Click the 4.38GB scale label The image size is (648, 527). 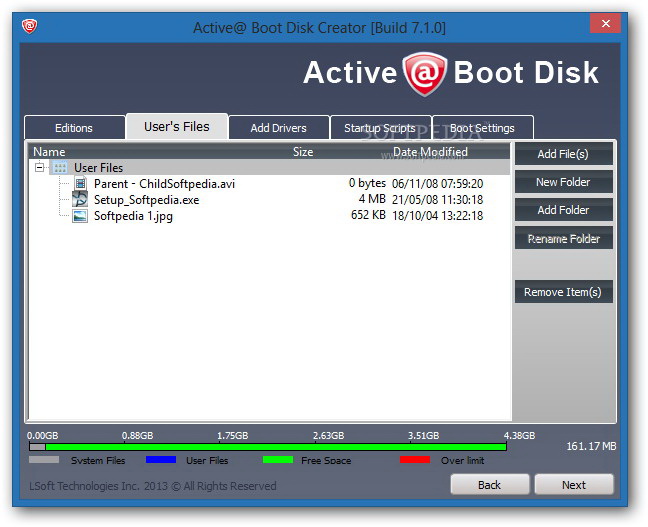click(x=519, y=436)
